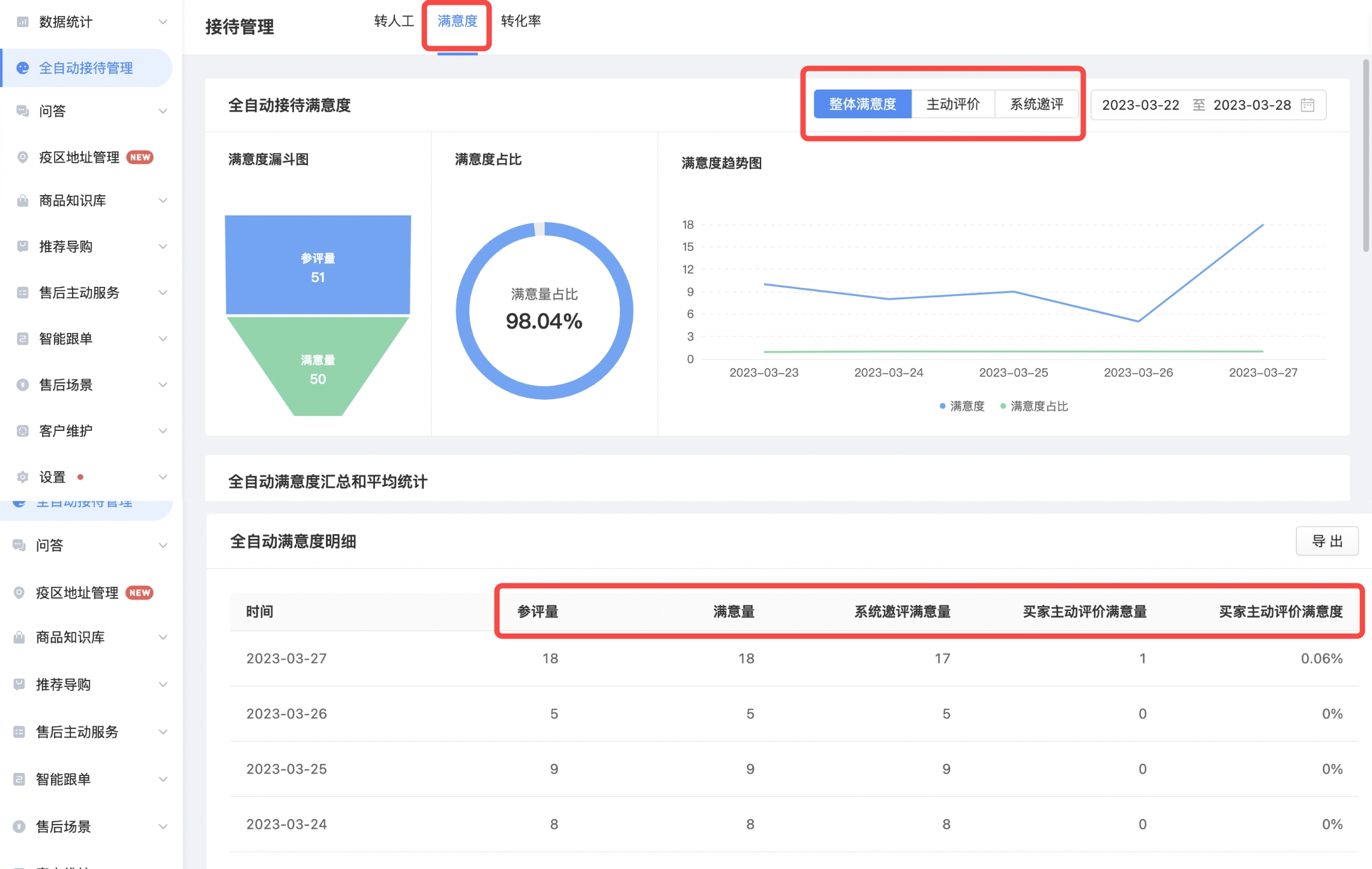Click the icon beside the upper 智能跟单 entry
Image resolution: width=1372 pixels, height=869 pixels.
(x=23, y=338)
